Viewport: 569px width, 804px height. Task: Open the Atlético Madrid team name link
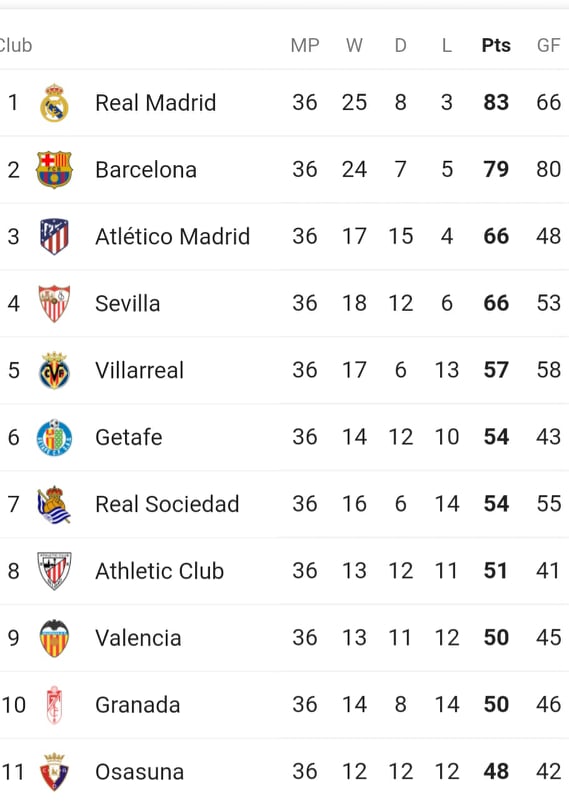coord(173,236)
